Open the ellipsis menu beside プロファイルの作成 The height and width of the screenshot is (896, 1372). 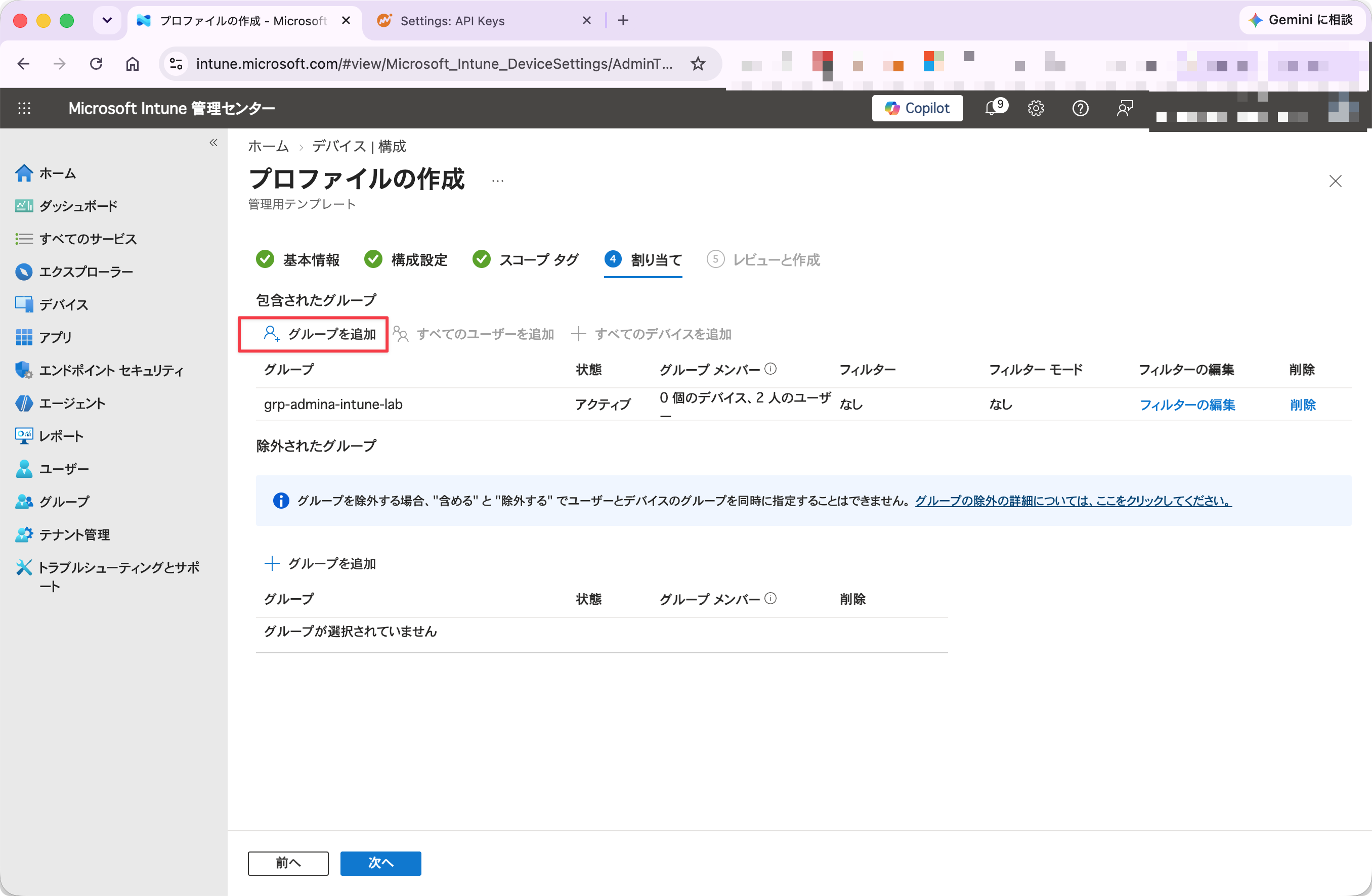[497, 181]
